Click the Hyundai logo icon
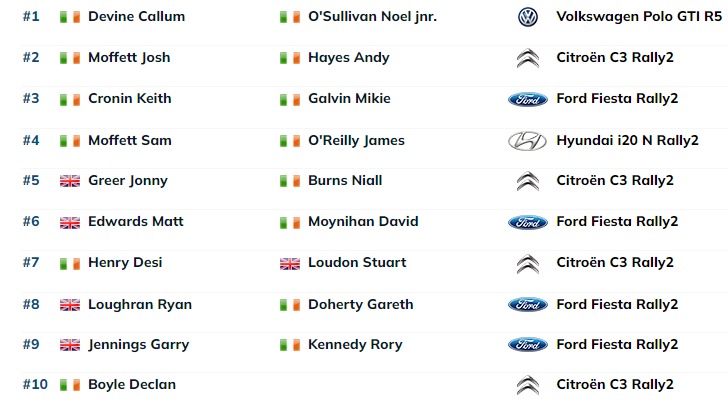This screenshot has height=404, width=728. point(527,141)
